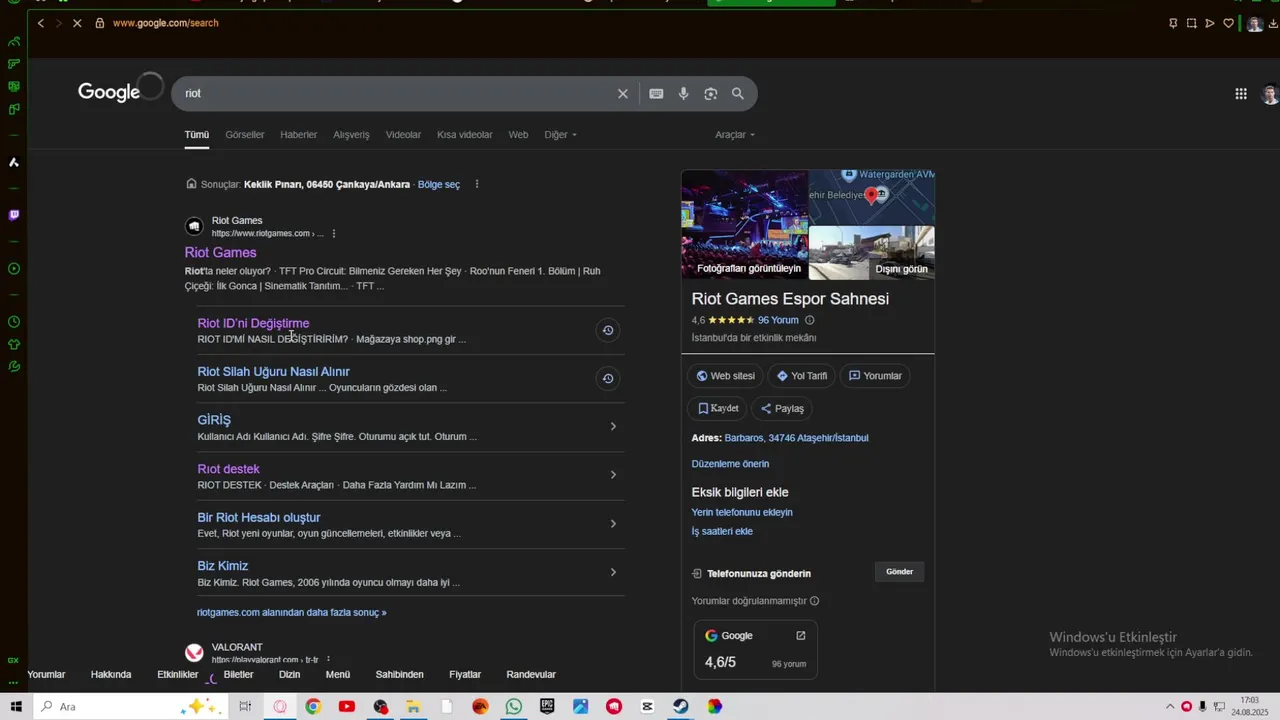1280x720 pixels.
Task: Stop loading the page with the X button
Action: click(76, 23)
